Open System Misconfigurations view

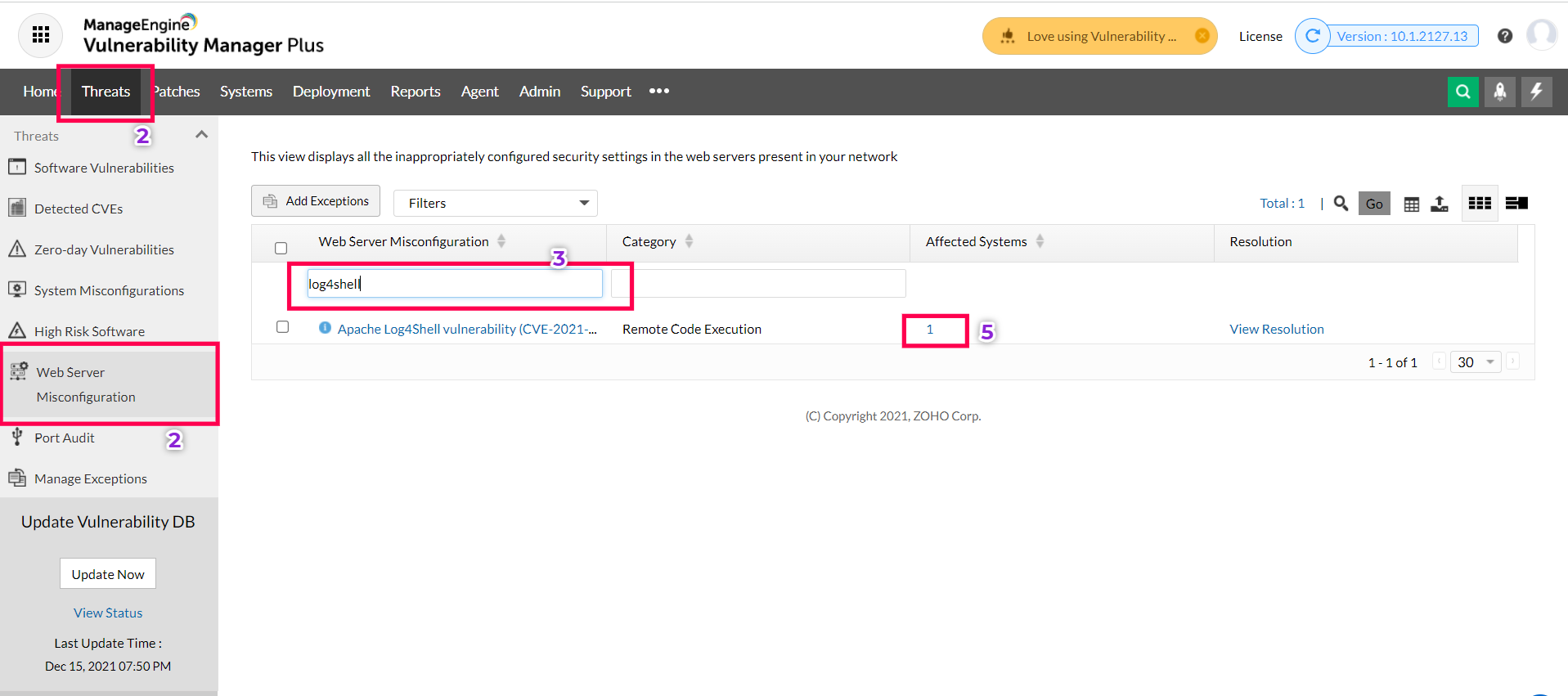pyautogui.click(x=109, y=290)
